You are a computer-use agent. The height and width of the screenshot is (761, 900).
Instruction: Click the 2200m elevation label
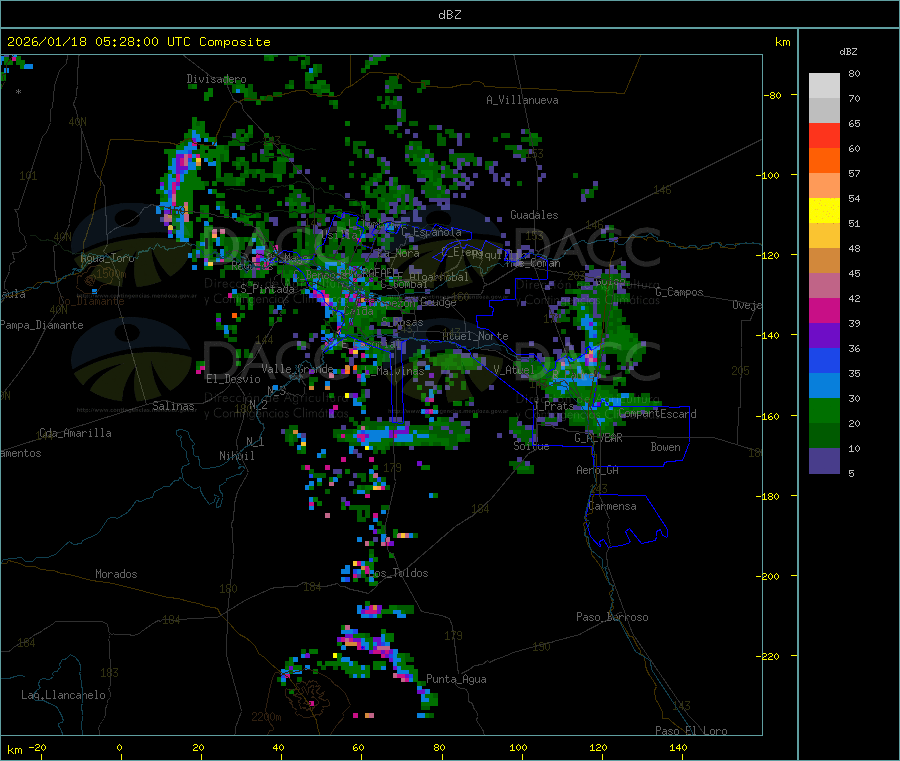[x=266, y=717]
